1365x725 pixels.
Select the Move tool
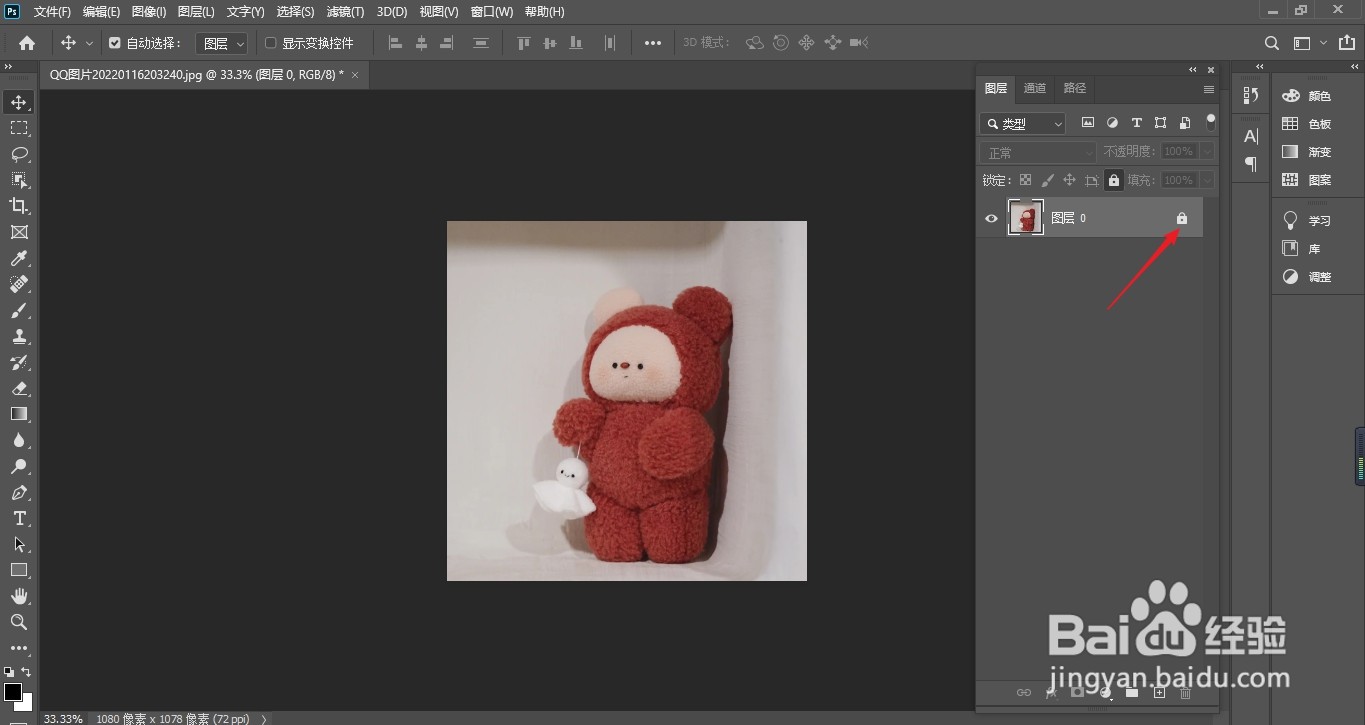(x=19, y=102)
